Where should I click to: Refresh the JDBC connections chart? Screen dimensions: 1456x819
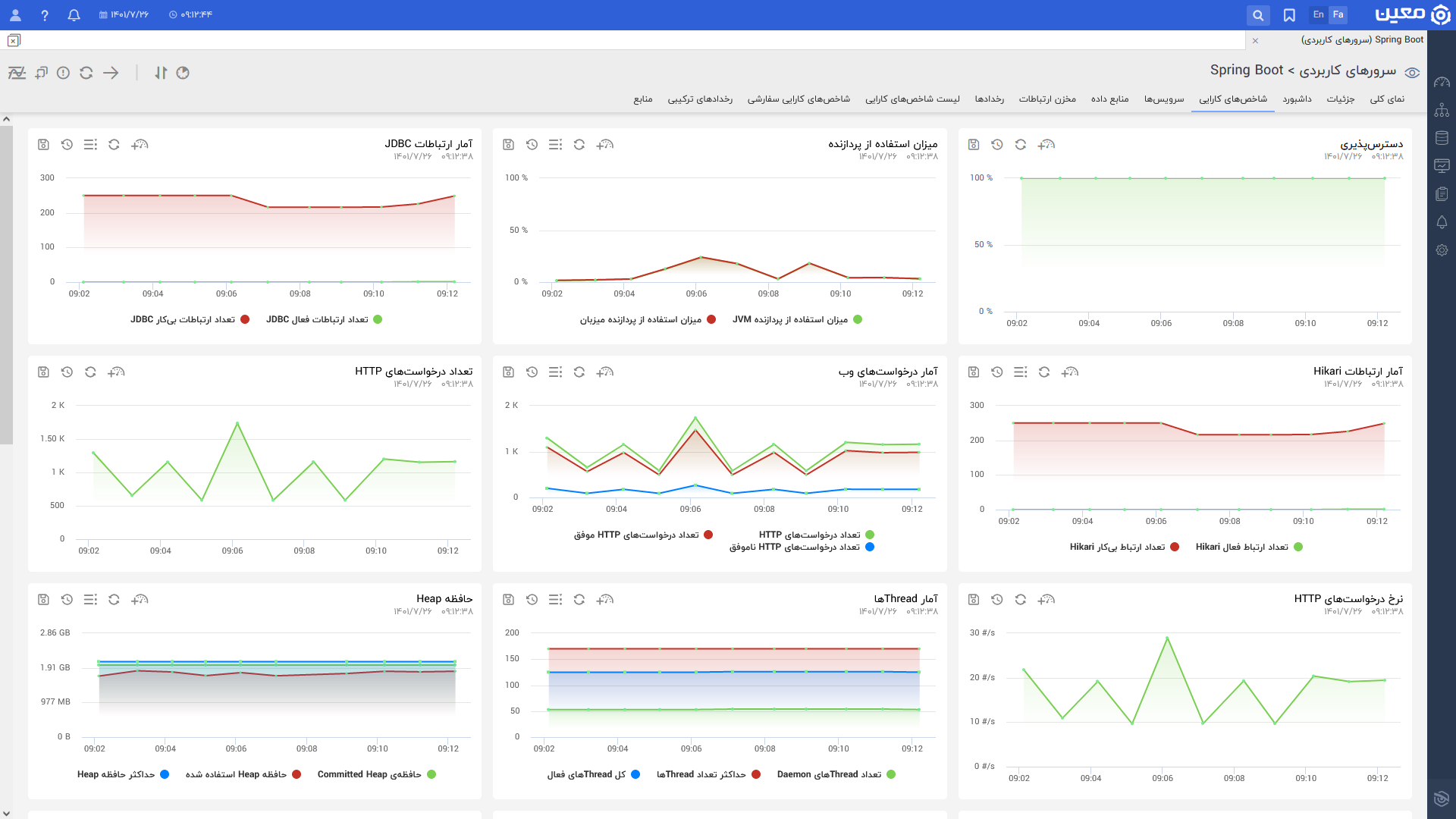click(114, 144)
